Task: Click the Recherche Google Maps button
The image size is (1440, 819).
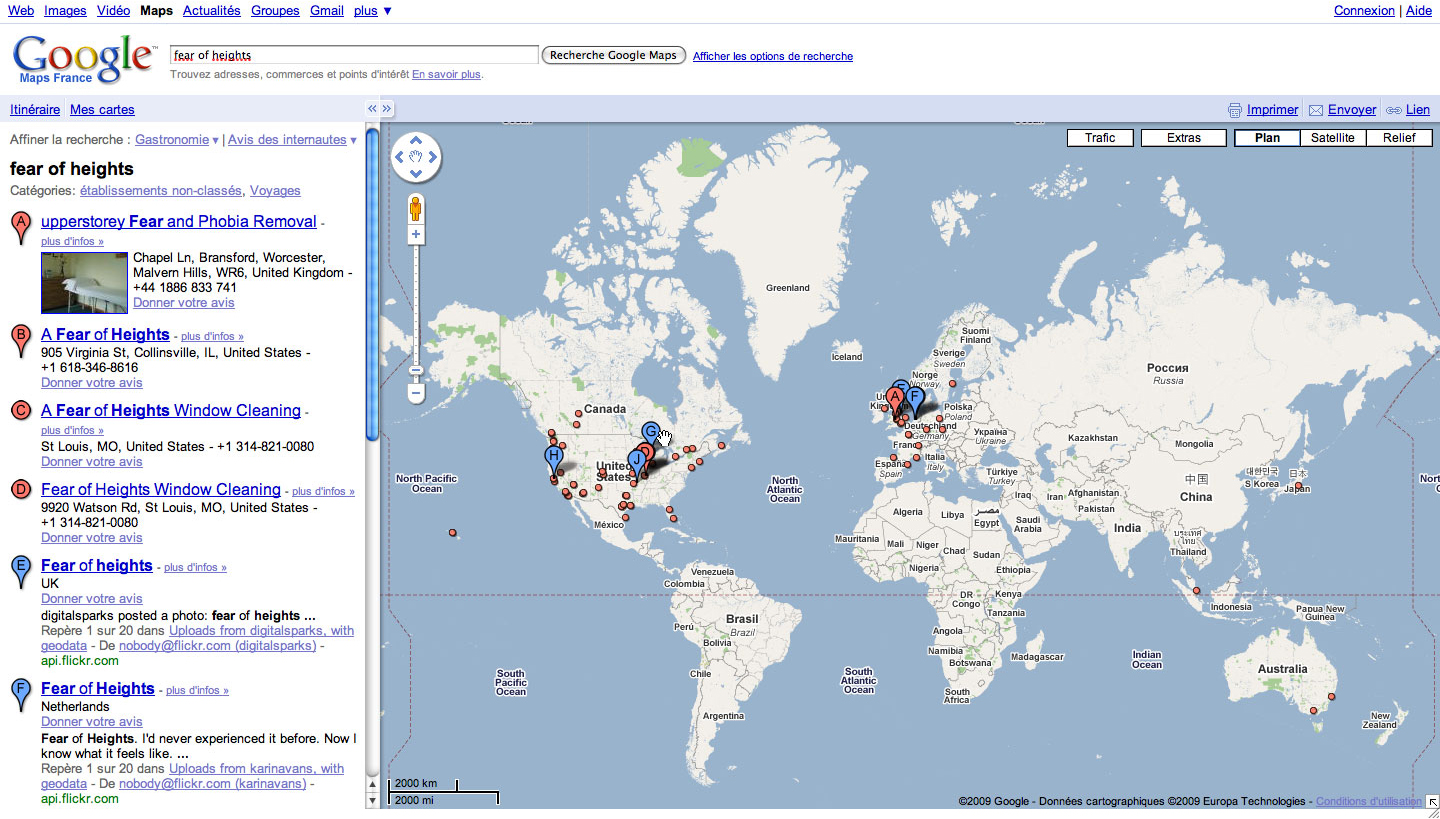Action: pyautogui.click(x=613, y=55)
